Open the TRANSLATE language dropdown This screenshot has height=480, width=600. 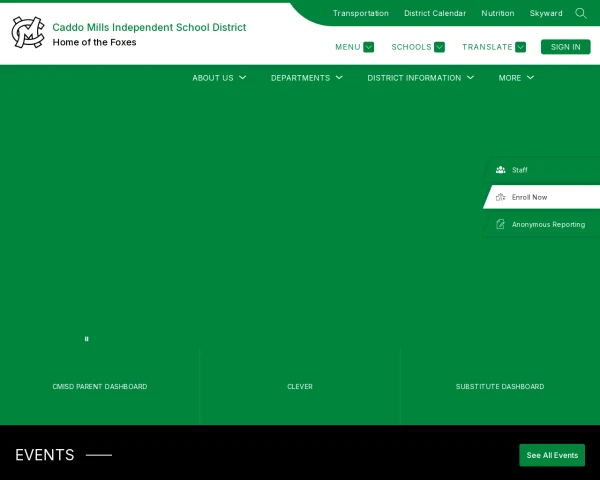(x=493, y=47)
